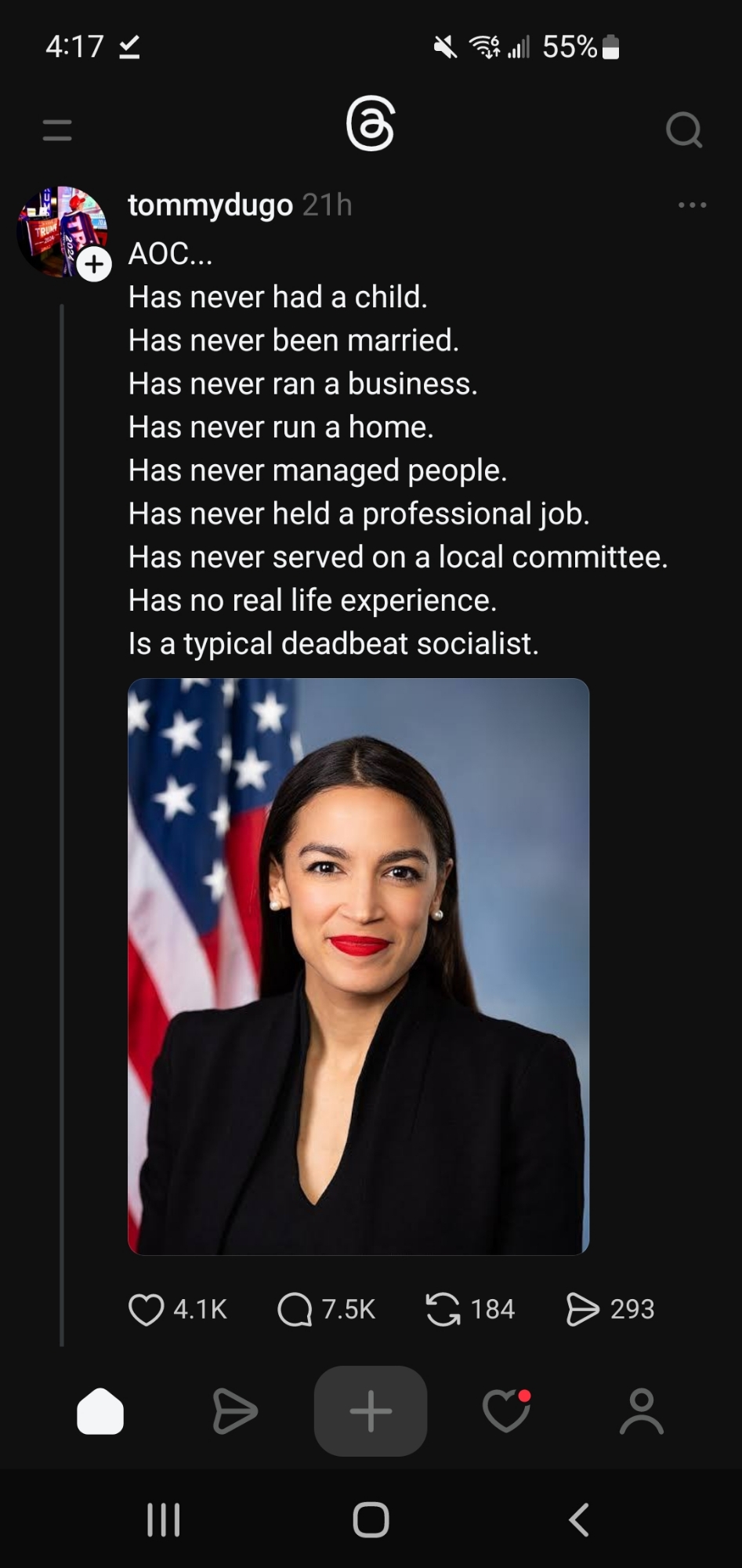The width and height of the screenshot is (742, 1568).
Task: Open the attached portrait photo
Action: (359, 966)
